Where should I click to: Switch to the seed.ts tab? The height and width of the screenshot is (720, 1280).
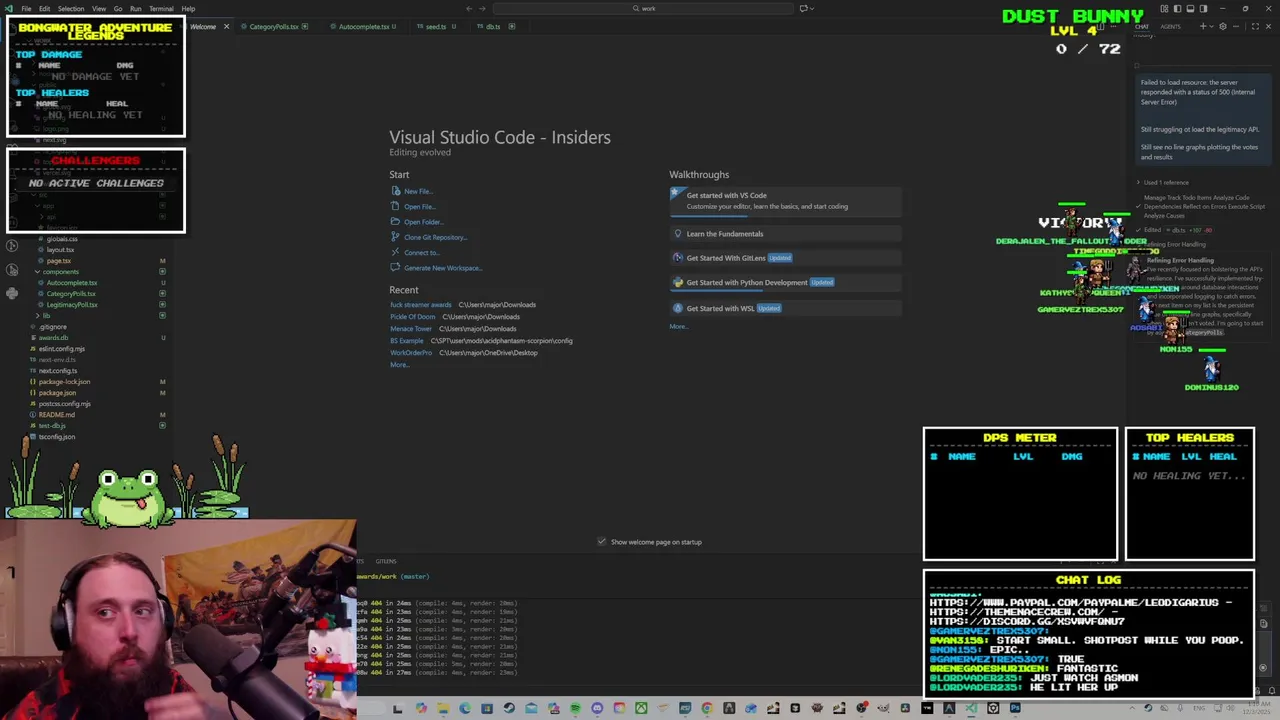[x=436, y=27]
